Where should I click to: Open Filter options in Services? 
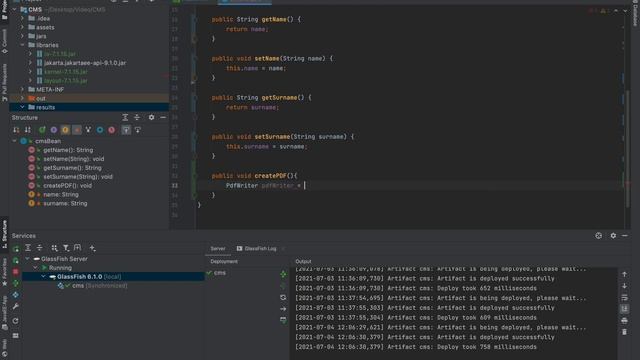[66, 248]
